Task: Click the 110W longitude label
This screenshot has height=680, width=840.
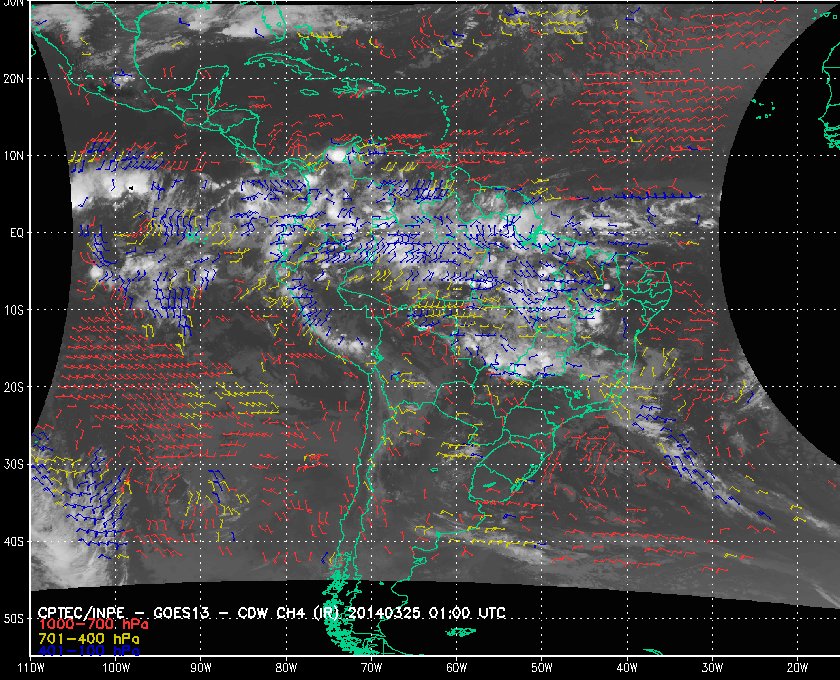Action: (31, 668)
